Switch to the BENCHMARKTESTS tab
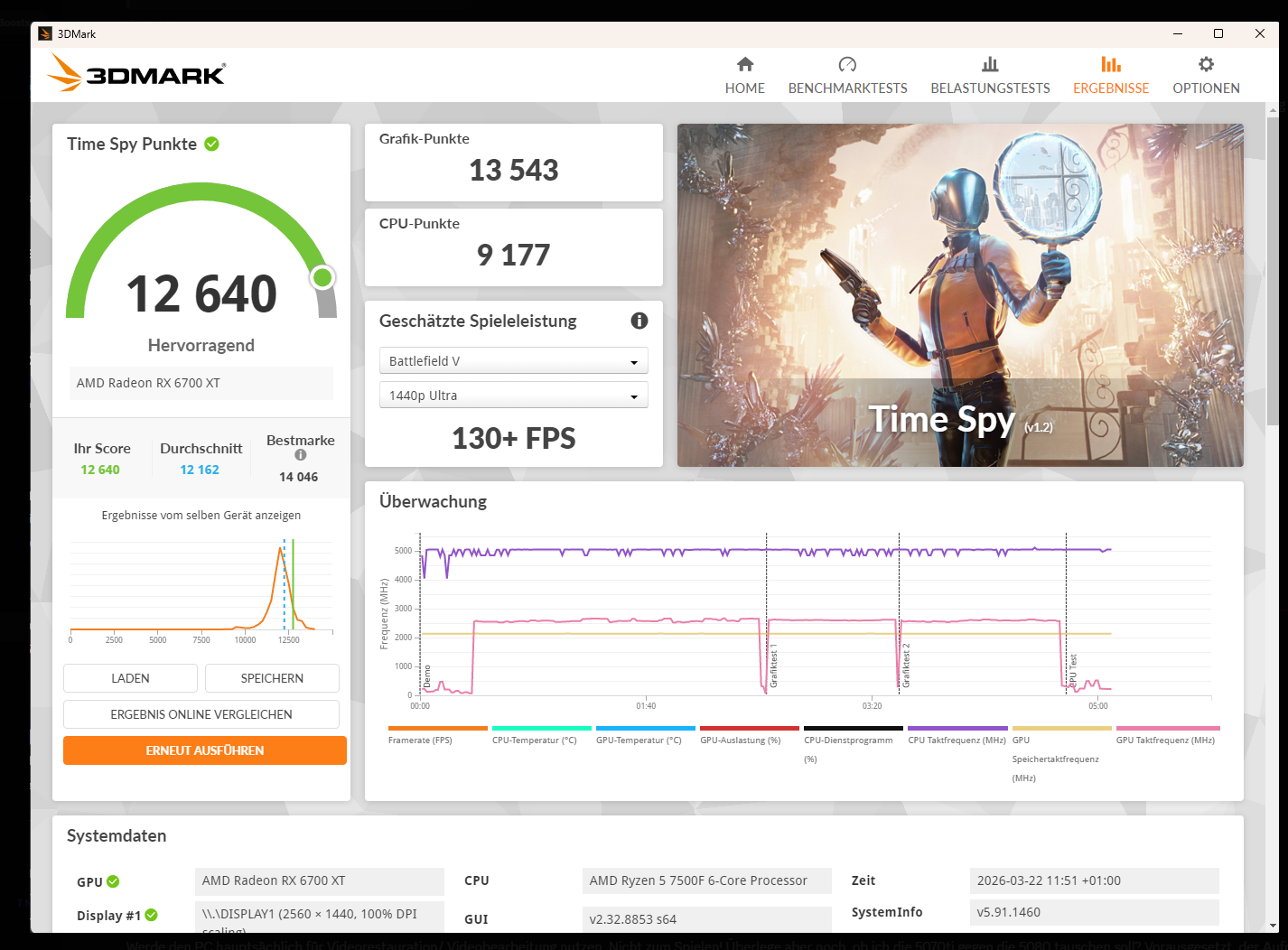Image resolution: width=1288 pixels, height=950 pixels. pyautogui.click(x=847, y=76)
